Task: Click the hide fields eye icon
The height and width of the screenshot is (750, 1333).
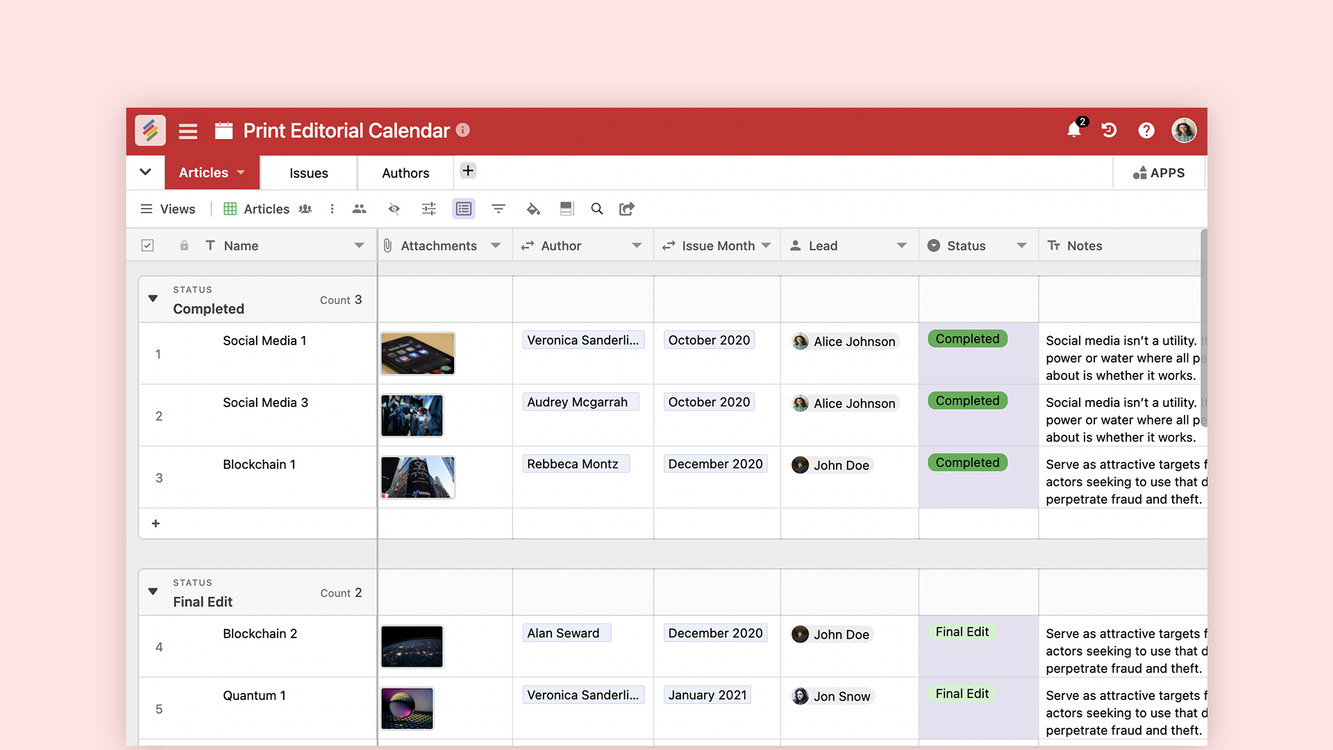Action: pos(394,209)
